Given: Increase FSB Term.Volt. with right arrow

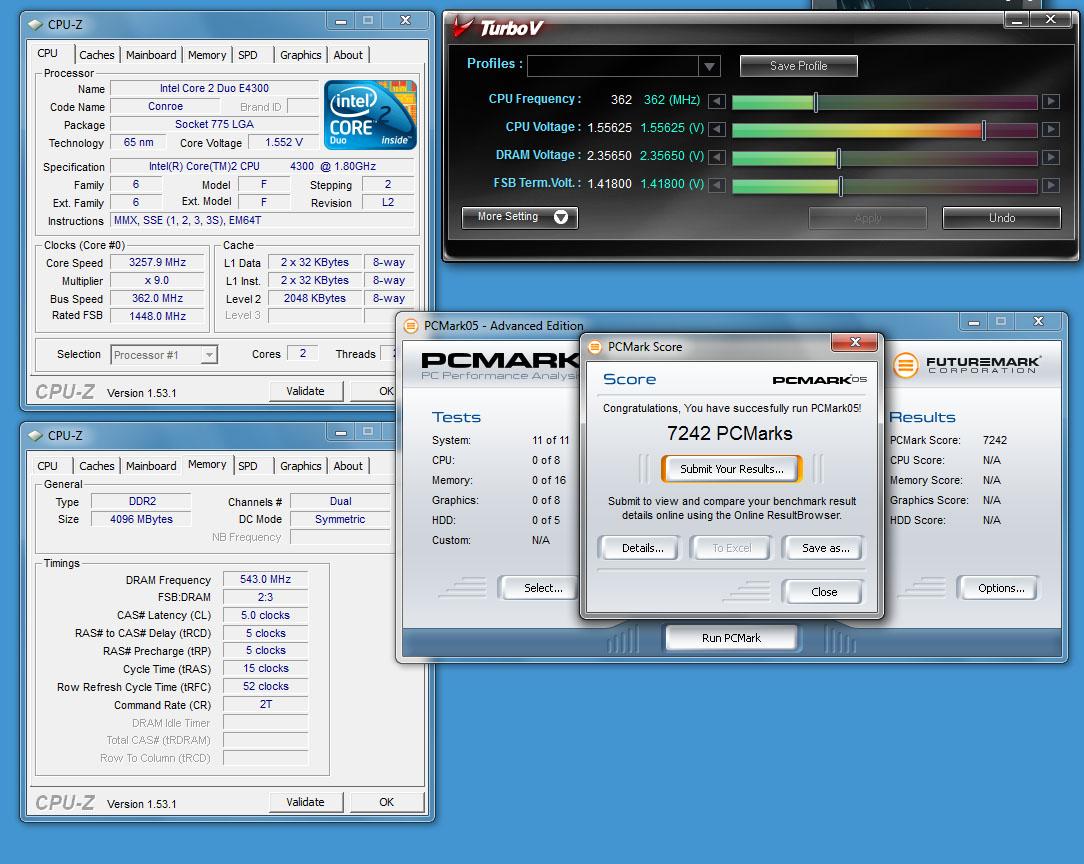Looking at the screenshot, I should pyautogui.click(x=1051, y=185).
